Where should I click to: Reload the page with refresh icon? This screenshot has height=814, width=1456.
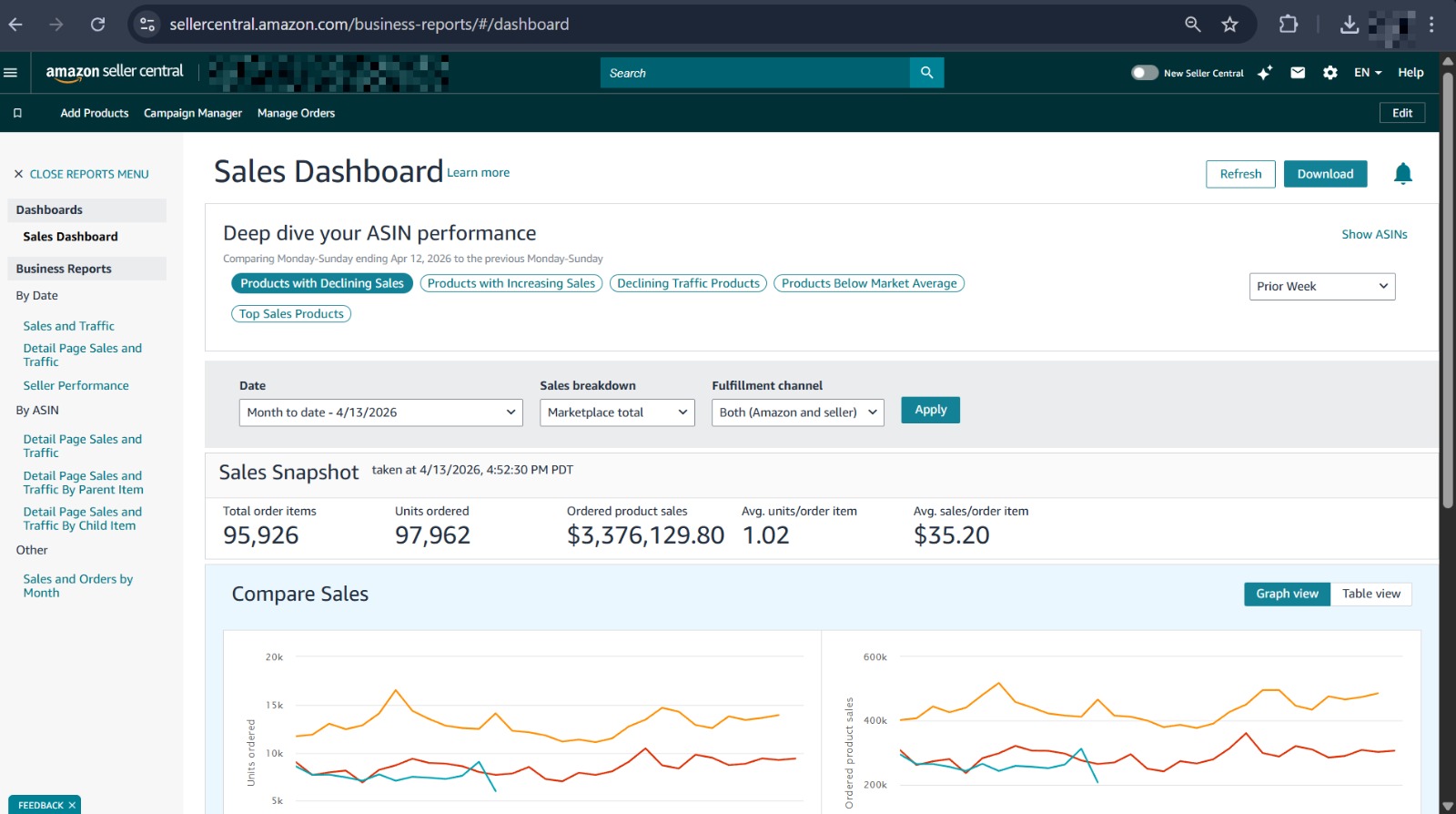click(x=97, y=25)
